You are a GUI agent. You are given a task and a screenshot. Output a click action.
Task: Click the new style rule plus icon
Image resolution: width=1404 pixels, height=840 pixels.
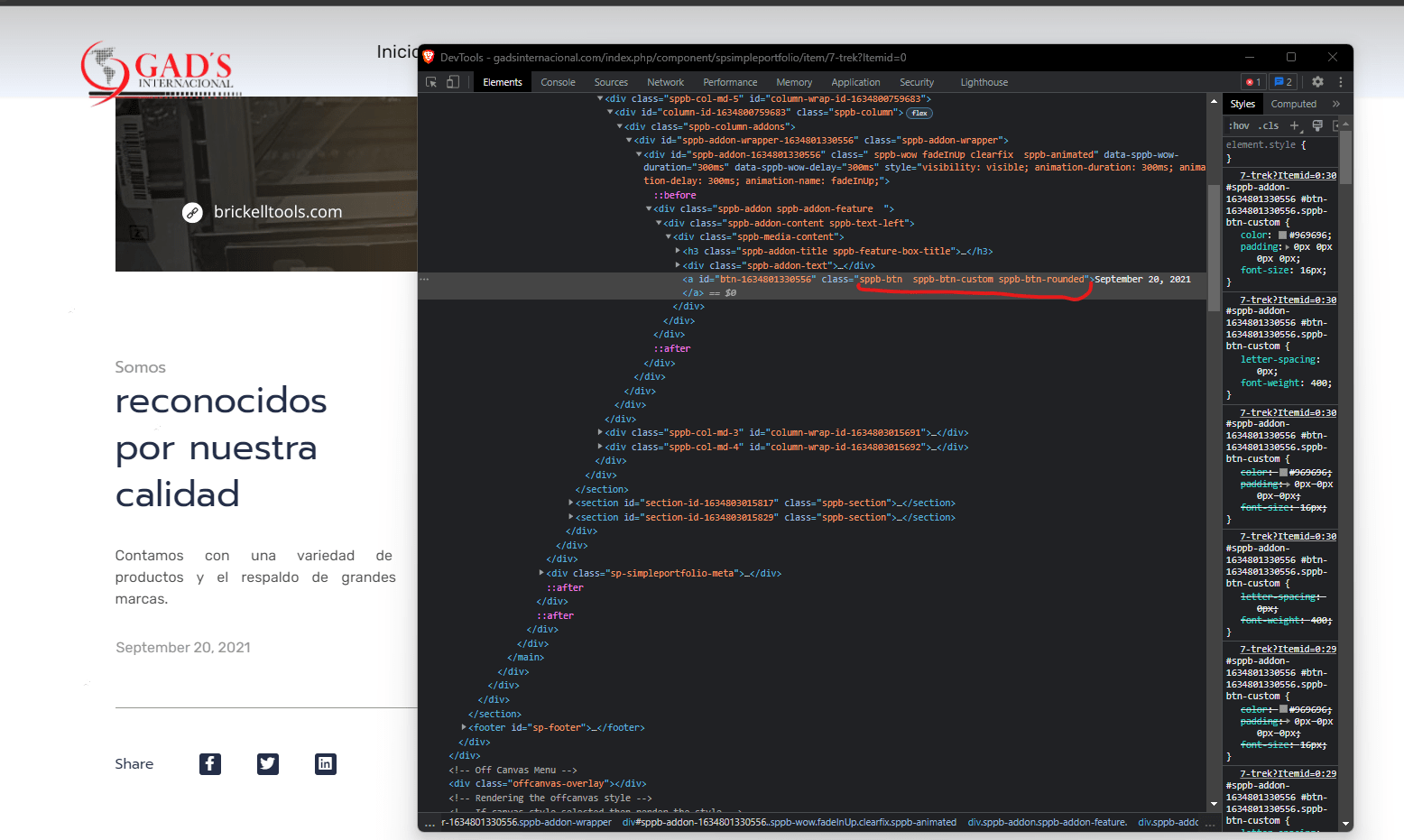pos(1294,125)
